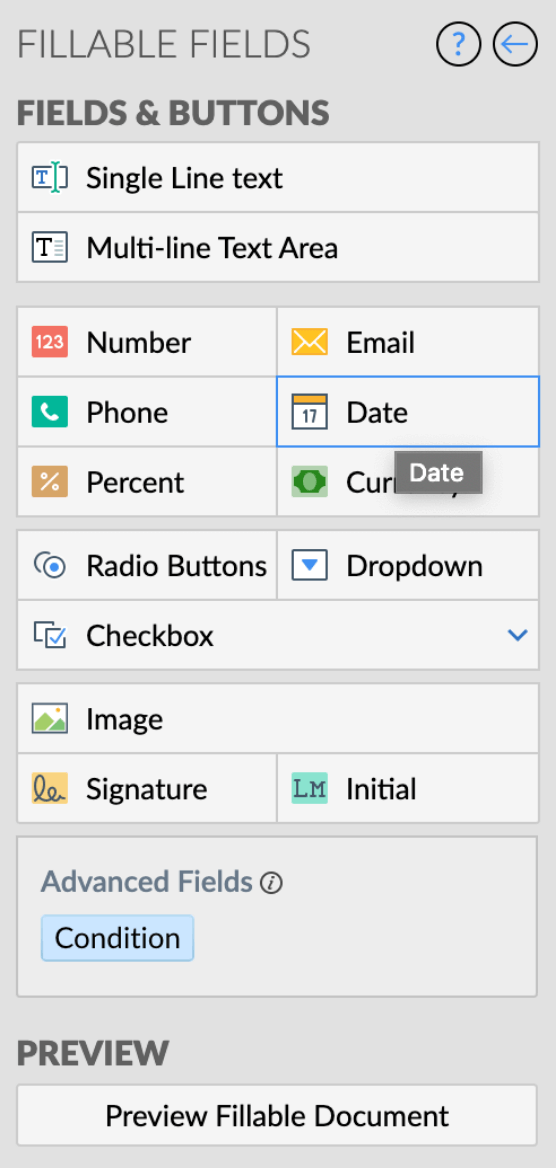Click the Advanced Fields heading text
This screenshot has height=1168, width=556.
(x=147, y=882)
